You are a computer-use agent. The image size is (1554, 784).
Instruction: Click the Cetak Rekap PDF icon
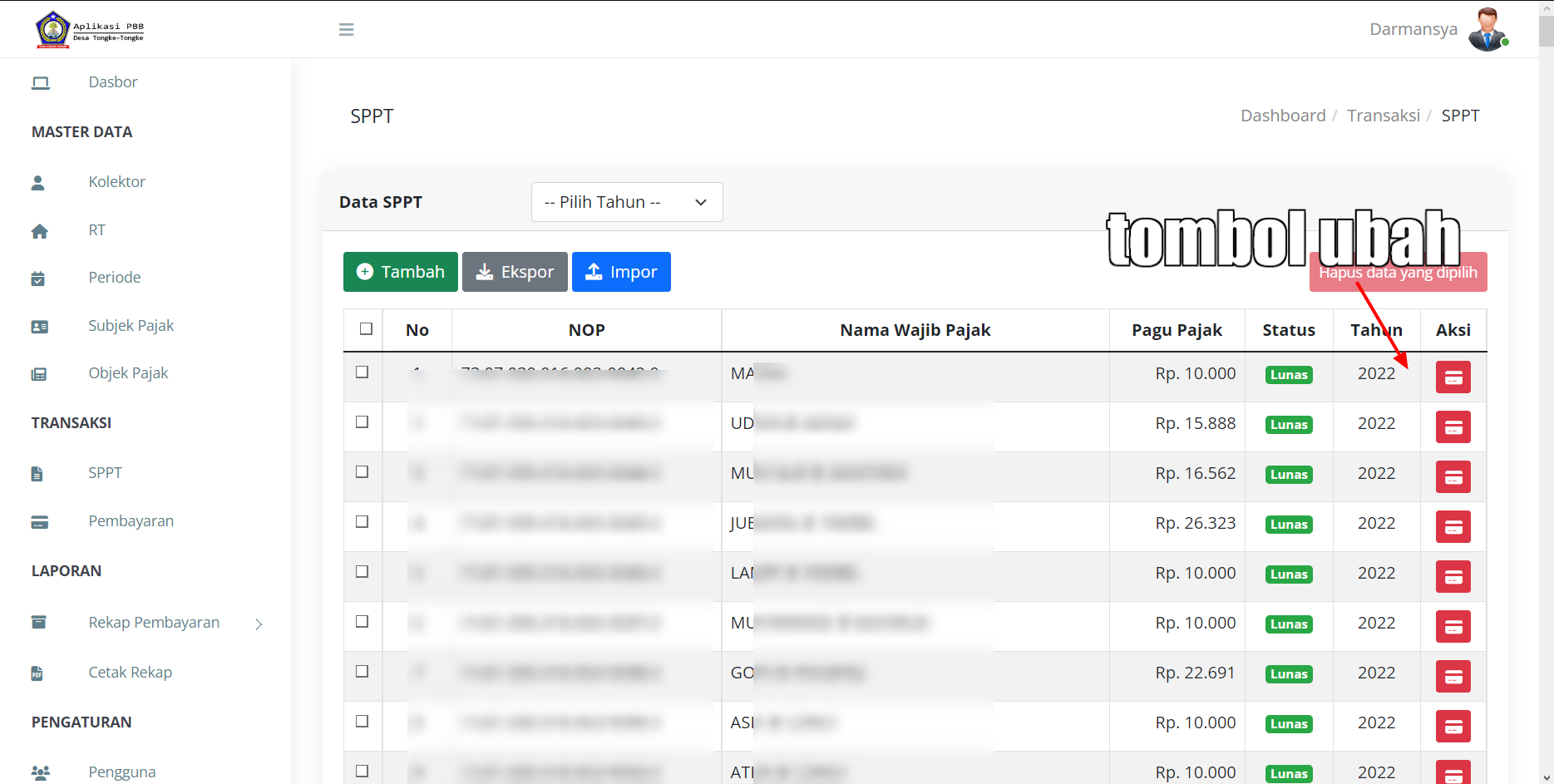coord(37,673)
